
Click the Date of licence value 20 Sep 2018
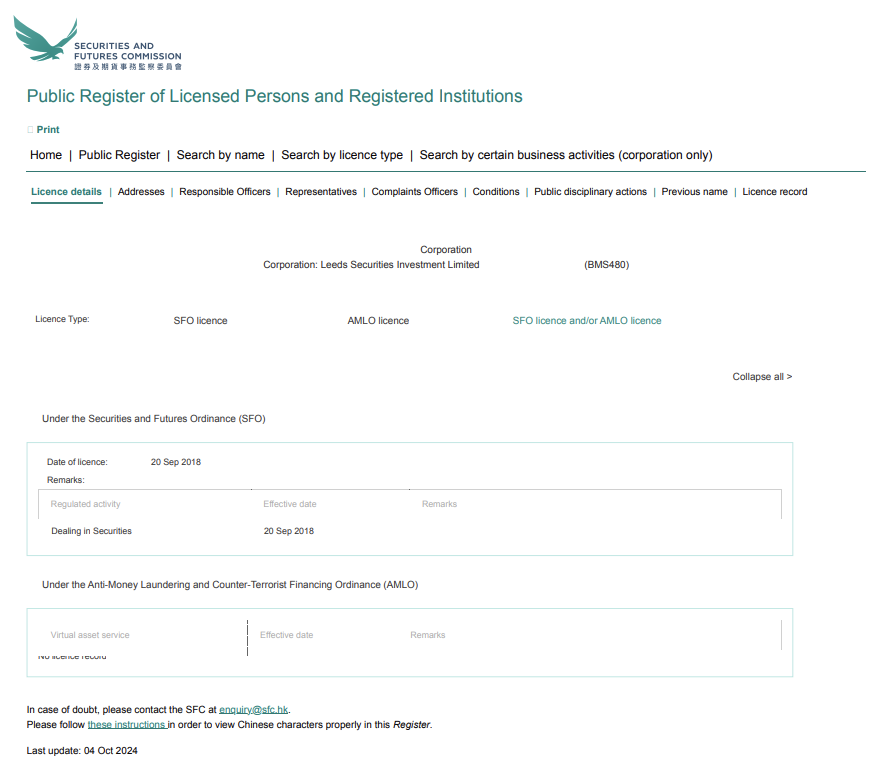coord(176,462)
